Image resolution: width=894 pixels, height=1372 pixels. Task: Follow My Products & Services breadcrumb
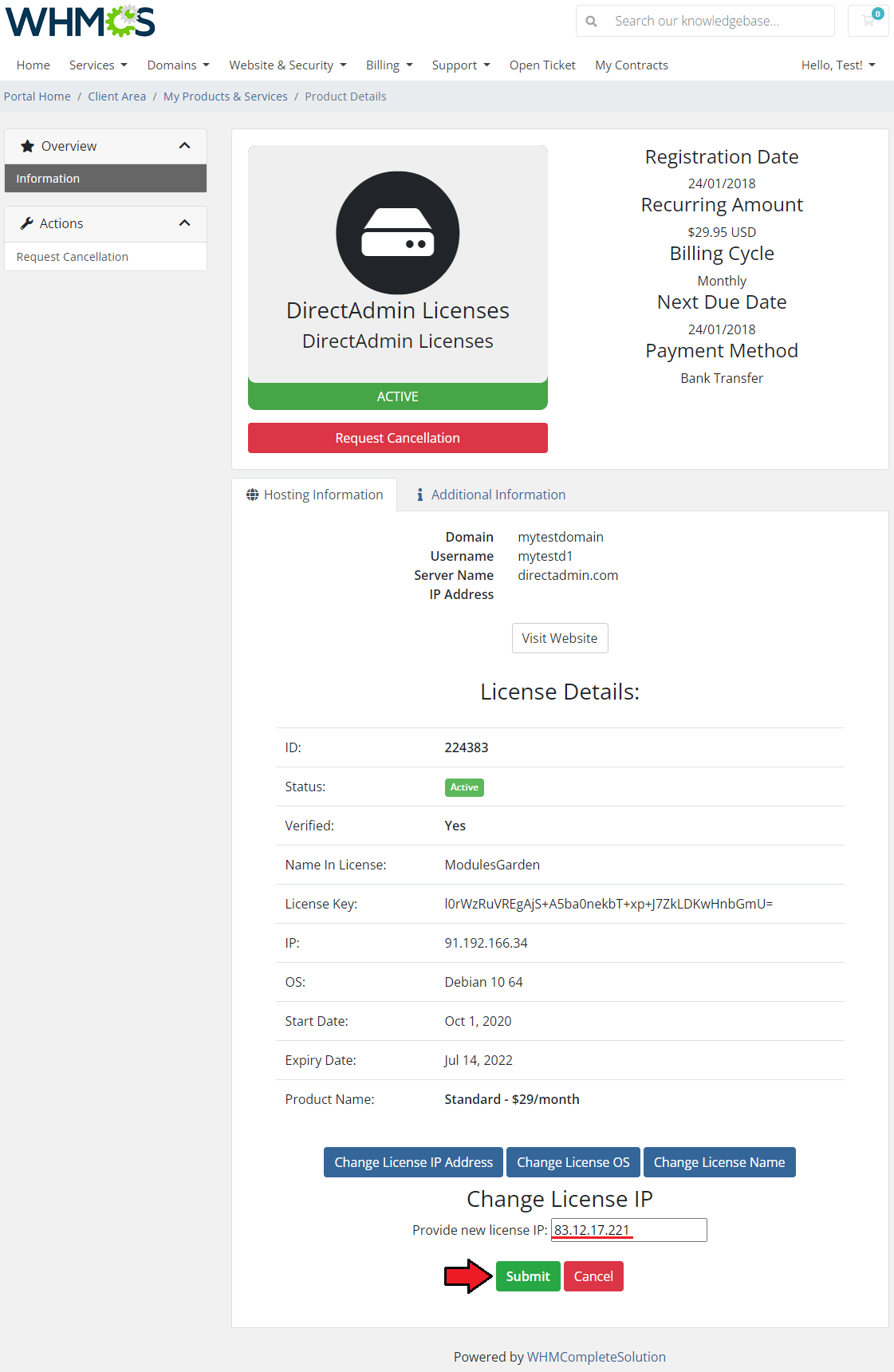coord(226,97)
